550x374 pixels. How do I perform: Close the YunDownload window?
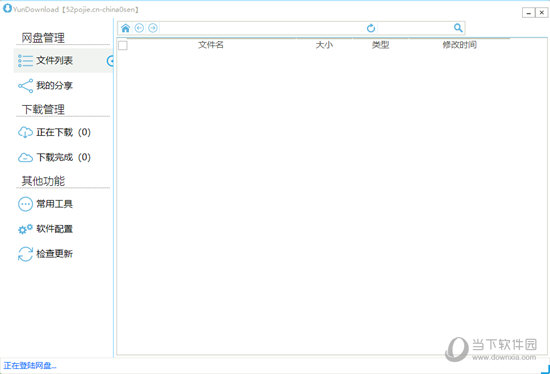(542, 13)
